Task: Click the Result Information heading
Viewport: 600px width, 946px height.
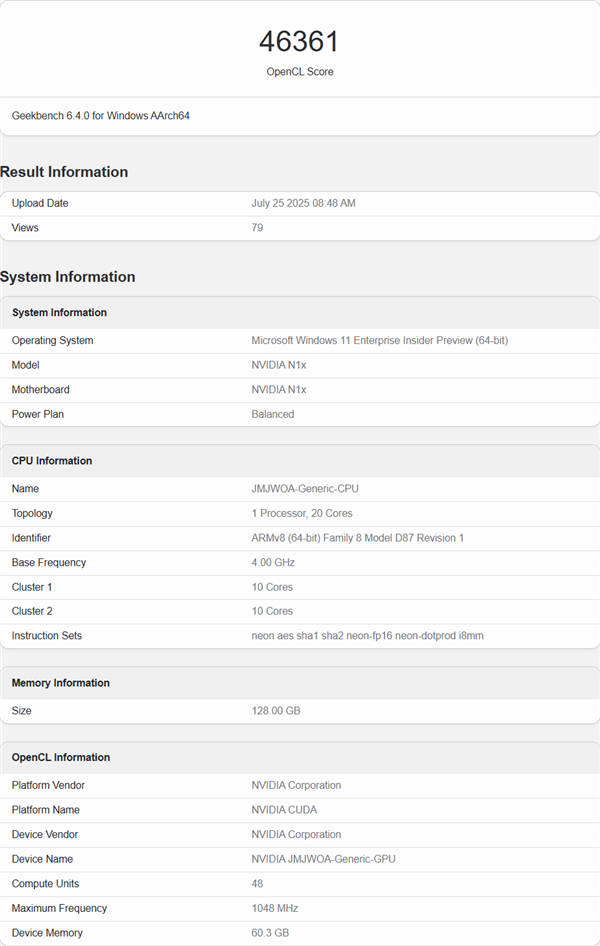Action: (64, 172)
